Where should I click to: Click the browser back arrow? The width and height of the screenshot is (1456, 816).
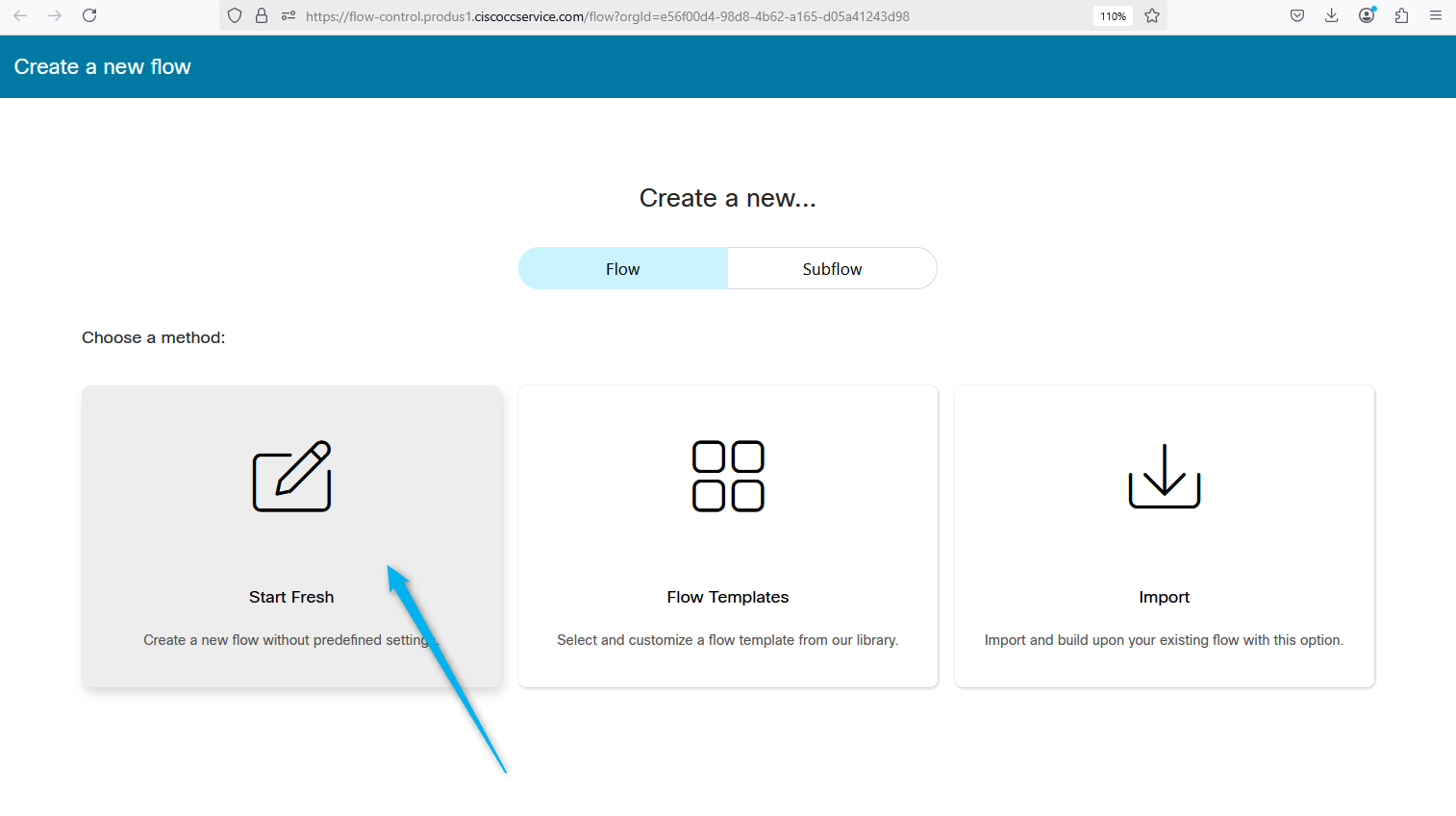coord(20,15)
